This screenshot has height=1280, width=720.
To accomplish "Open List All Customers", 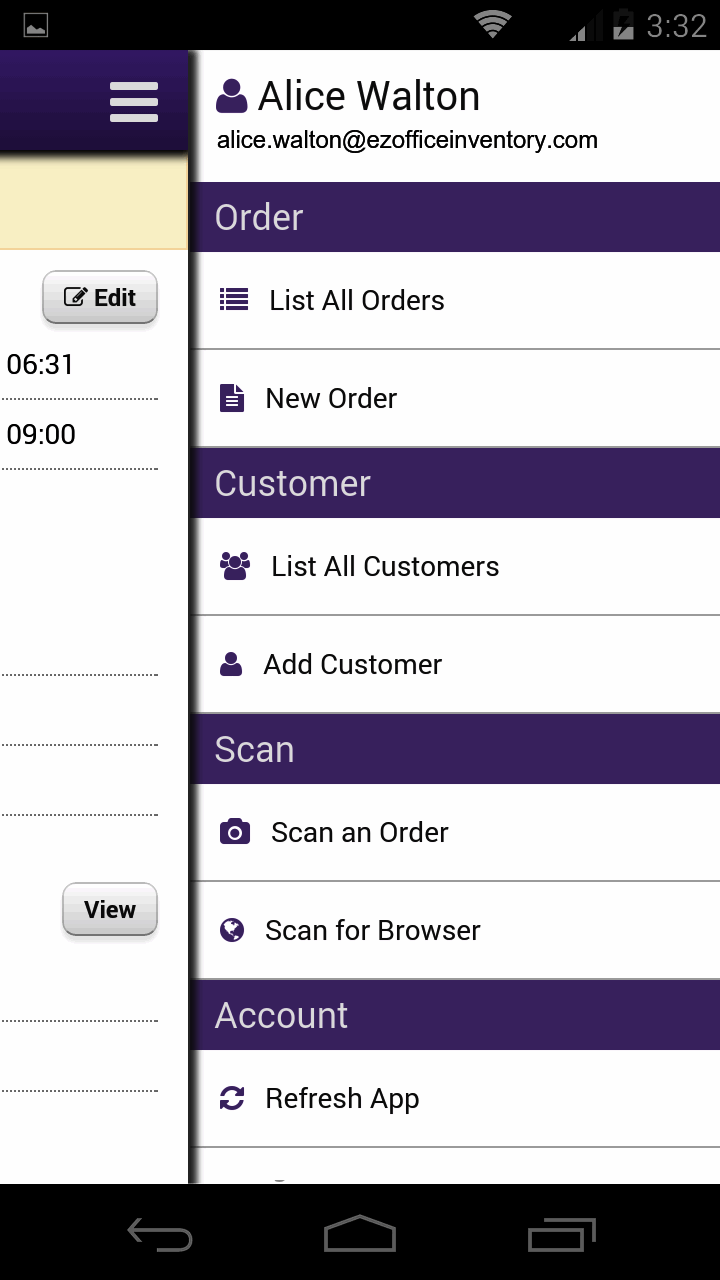I will pos(385,566).
